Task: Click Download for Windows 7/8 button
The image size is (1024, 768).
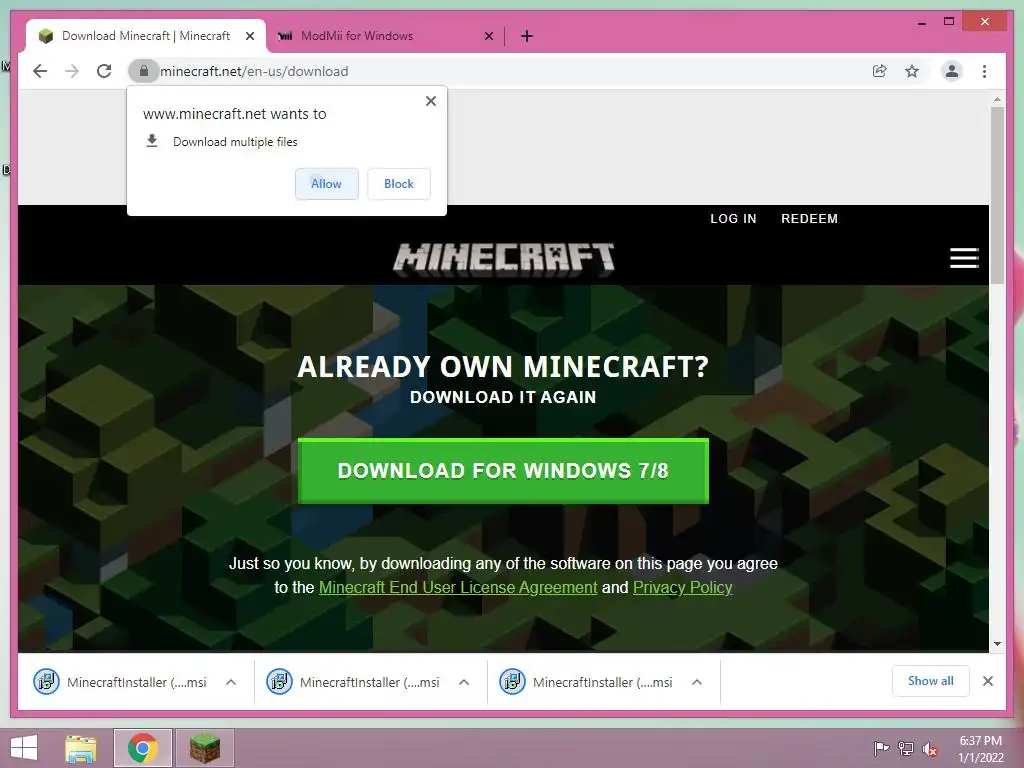Action: point(503,470)
